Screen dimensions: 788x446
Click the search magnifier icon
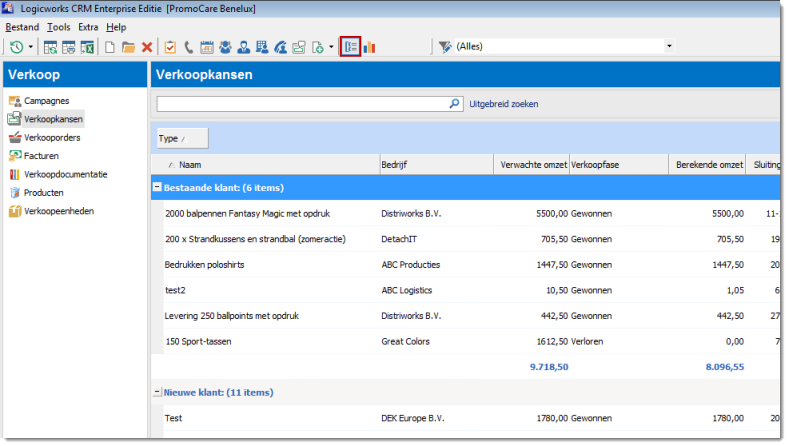pos(454,104)
